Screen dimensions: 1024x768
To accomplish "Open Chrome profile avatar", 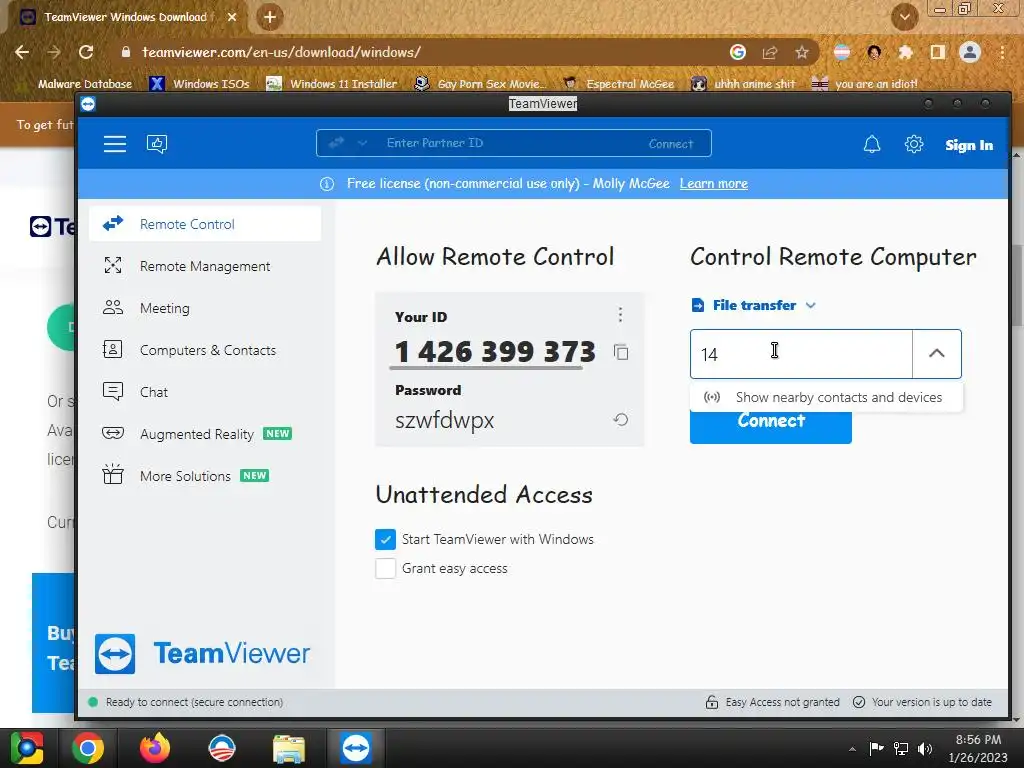I will [x=970, y=52].
